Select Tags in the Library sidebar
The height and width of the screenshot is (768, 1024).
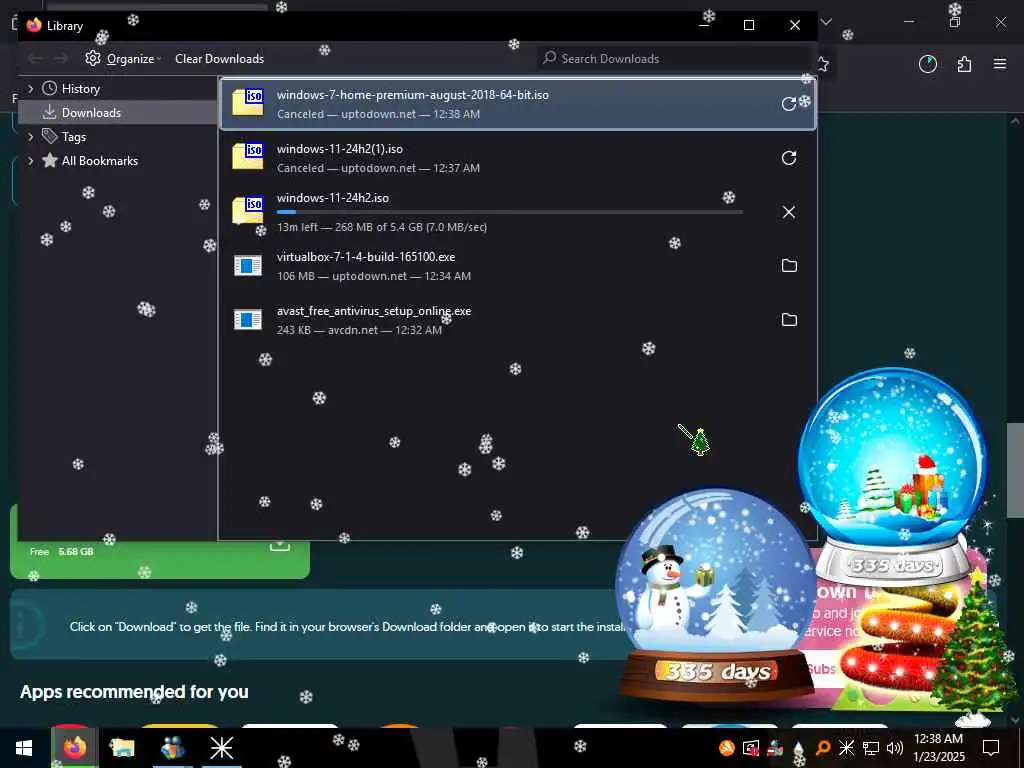pyautogui.click(x=74, y=136)
